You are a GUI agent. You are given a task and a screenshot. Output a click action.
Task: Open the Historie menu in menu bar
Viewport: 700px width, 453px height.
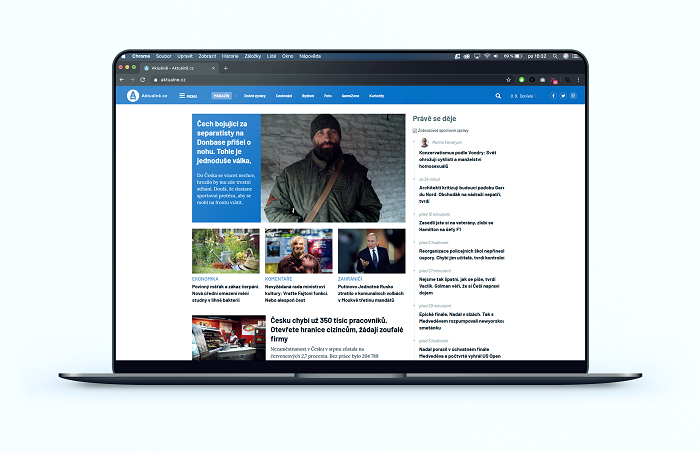tap(230, 55)
